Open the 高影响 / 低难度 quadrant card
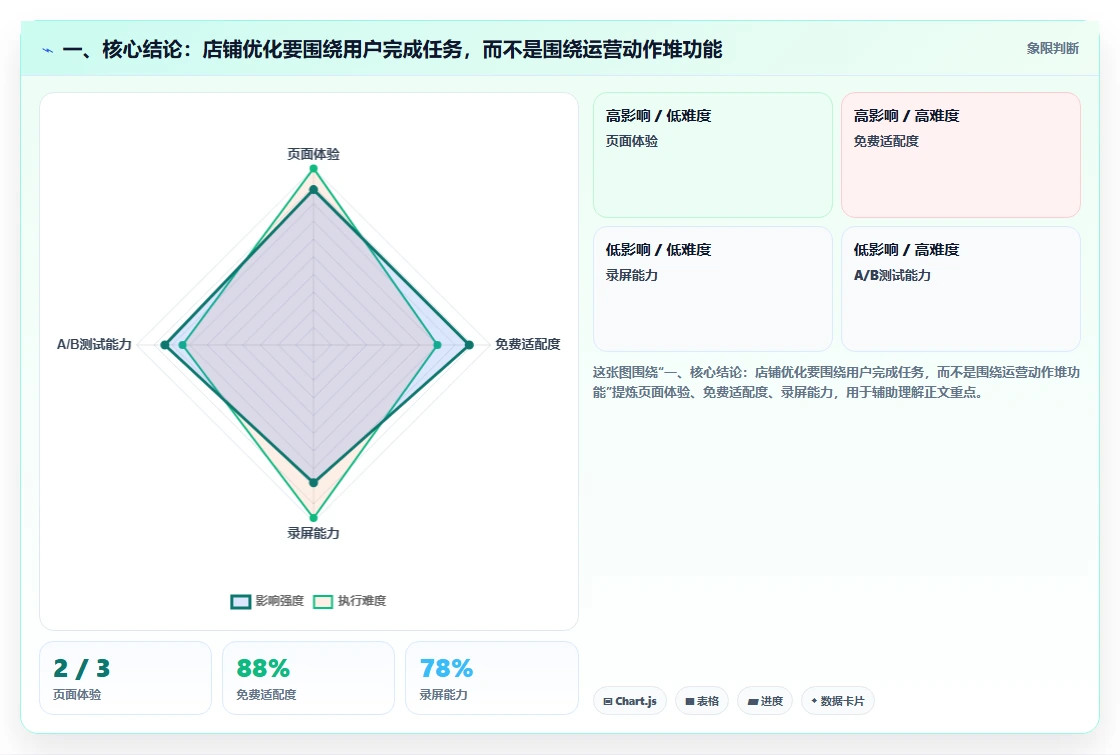The height and width of the screenshot is (755, 1120). point(713,155)
